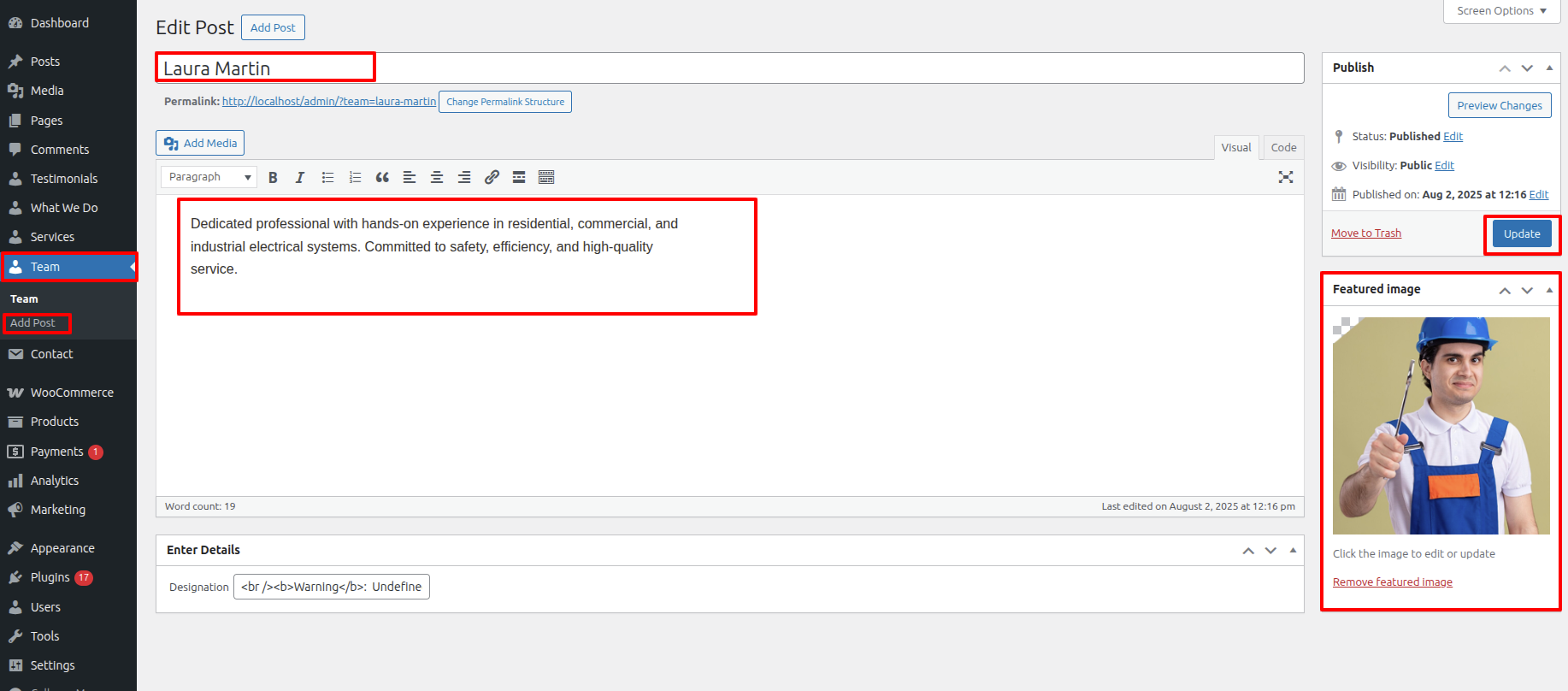This screenshot has height=691, width=1568.
Task: Collapse the Publish panel
Action: pyautogui.click(x=1549, y=68)
